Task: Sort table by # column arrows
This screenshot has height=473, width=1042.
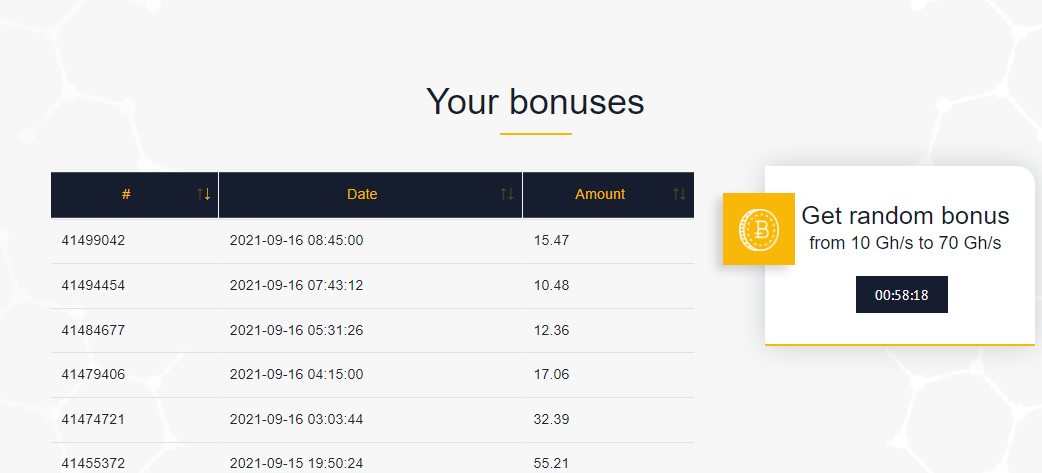Action: click(204, 194)
